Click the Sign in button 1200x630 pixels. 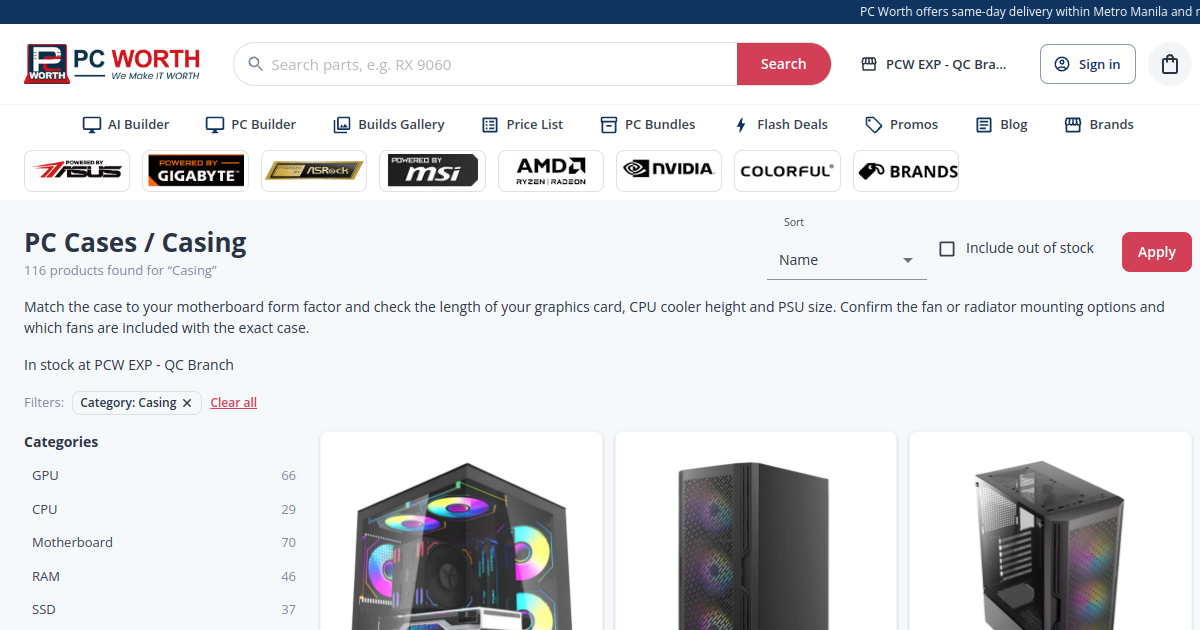tap(1088, 64)
